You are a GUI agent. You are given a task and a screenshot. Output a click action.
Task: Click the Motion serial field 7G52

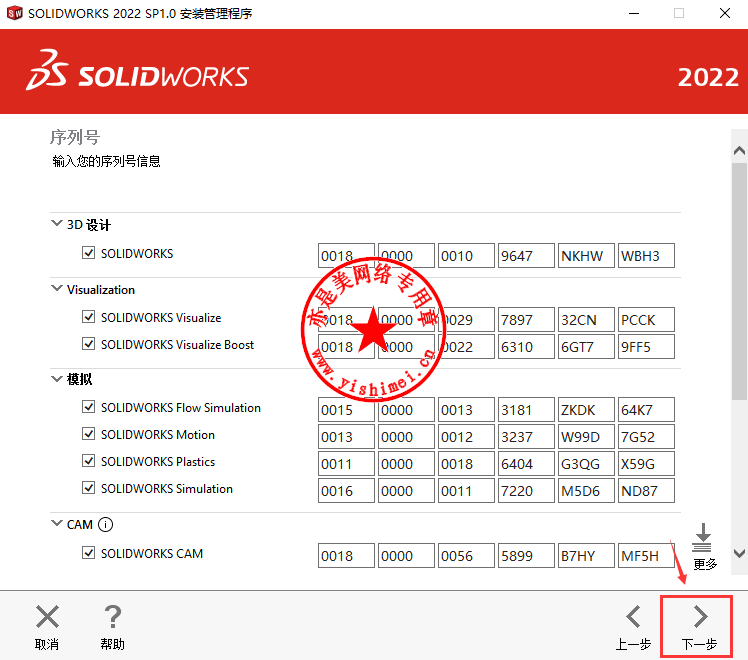646,437
